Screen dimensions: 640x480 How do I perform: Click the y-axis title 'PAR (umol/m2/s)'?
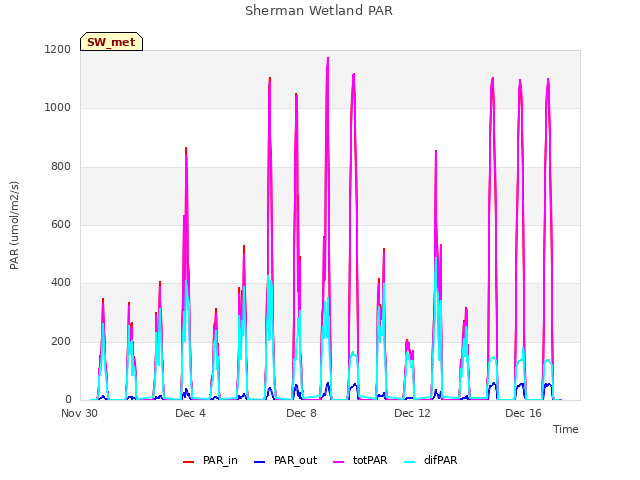coord(14,225)
